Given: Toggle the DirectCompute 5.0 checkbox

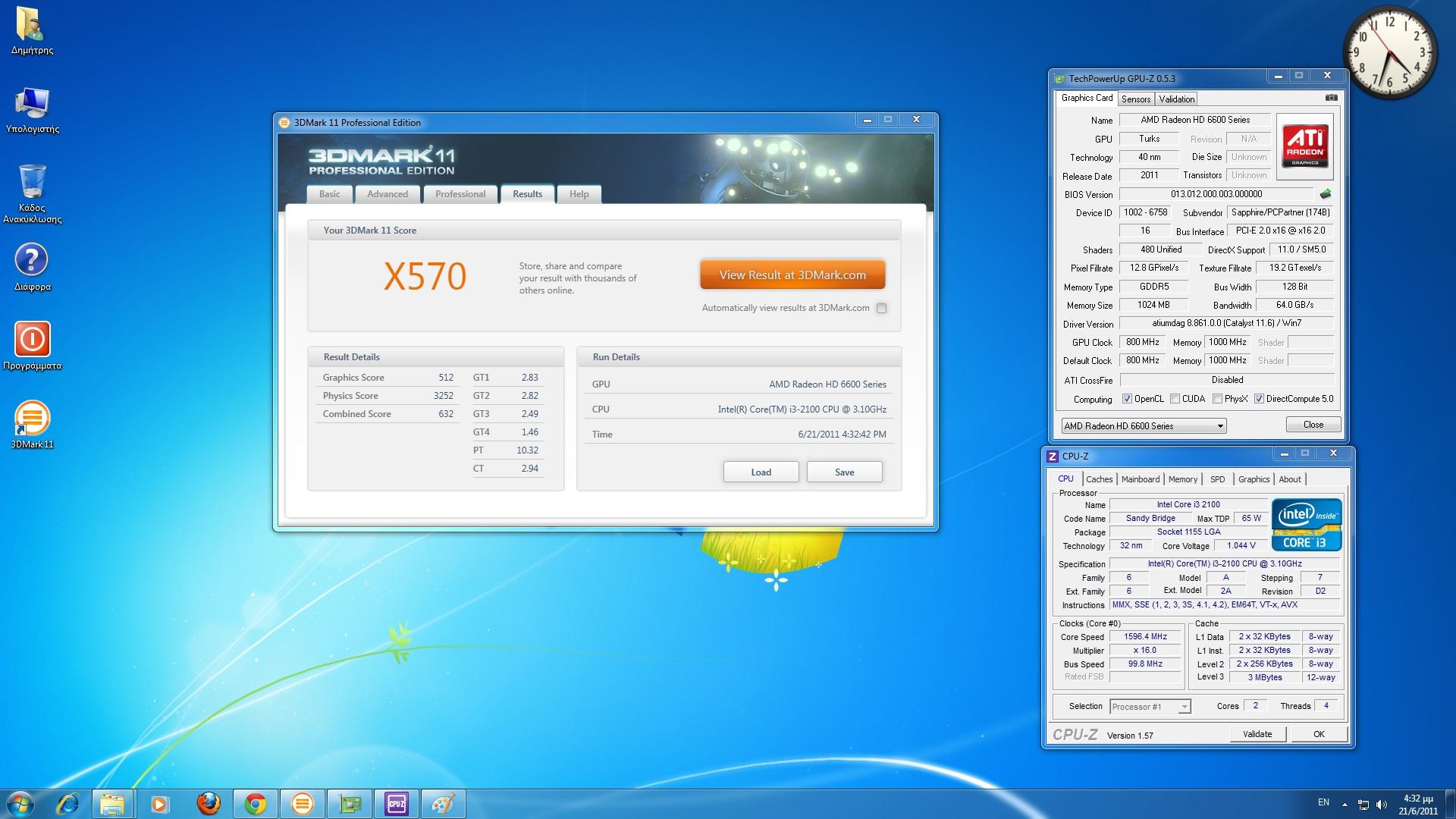Looking at the screenshot, I should [1259, 399].
